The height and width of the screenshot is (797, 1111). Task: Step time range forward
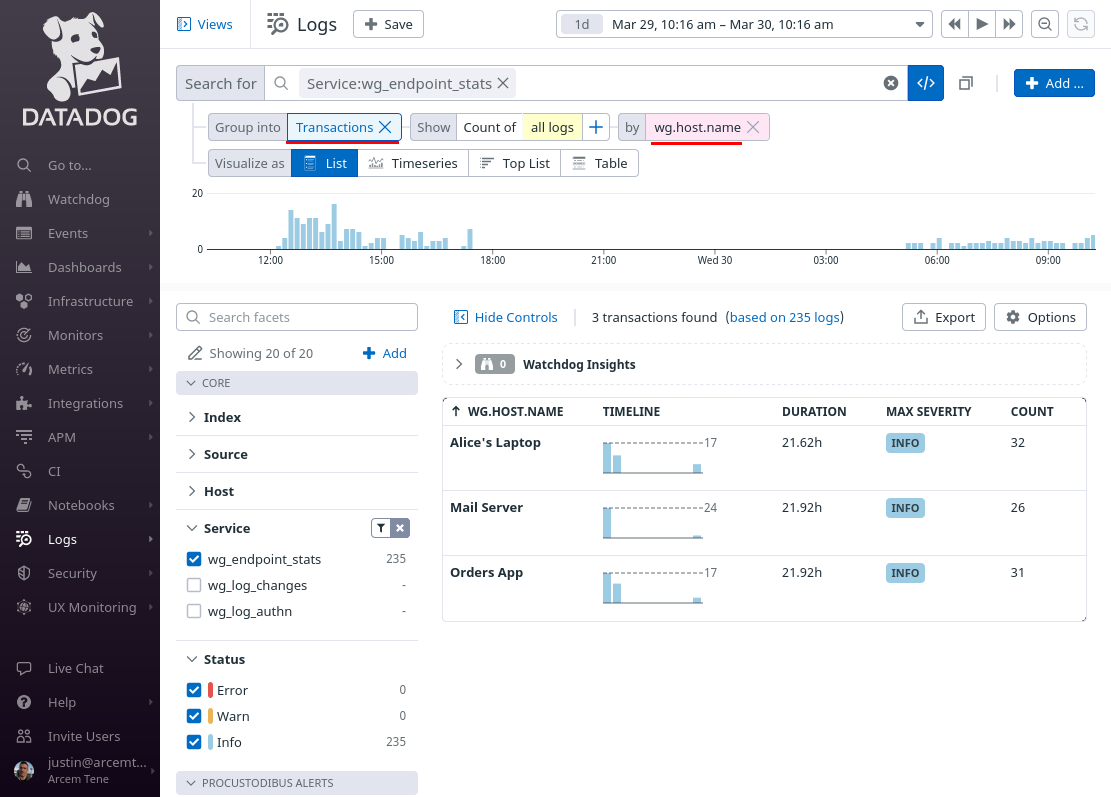pyautogui.click(x=1009, y=24)
